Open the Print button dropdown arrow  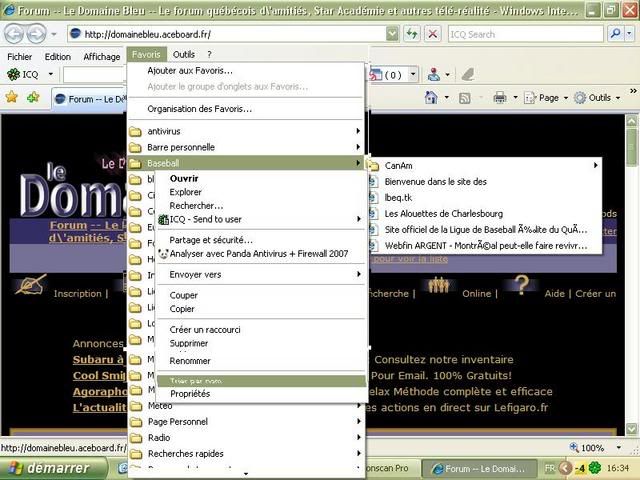[515, 98]
